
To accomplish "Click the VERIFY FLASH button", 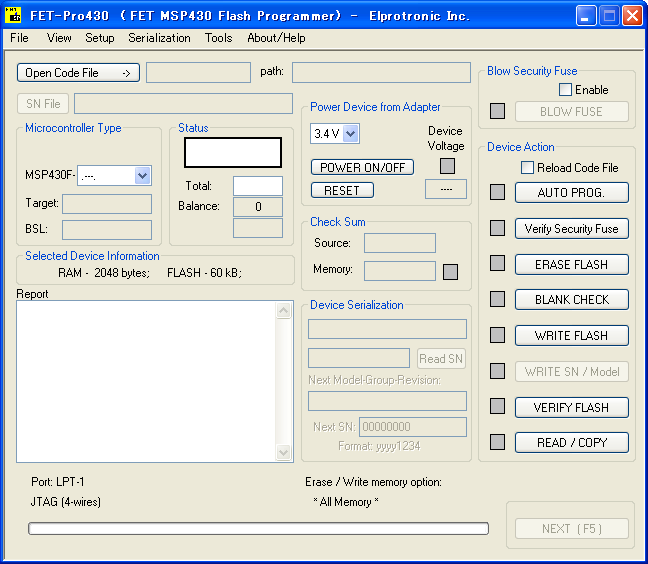I will coord(572,407).
